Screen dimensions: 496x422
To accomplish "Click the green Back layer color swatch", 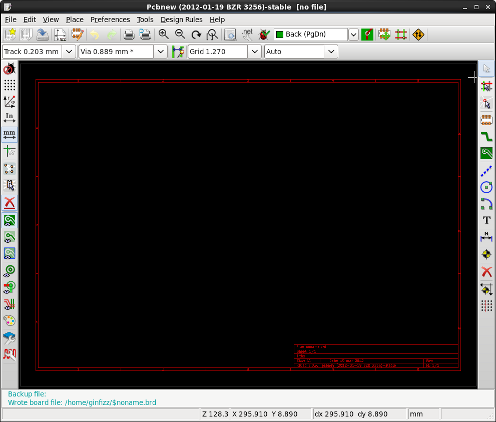I will 280,34.
